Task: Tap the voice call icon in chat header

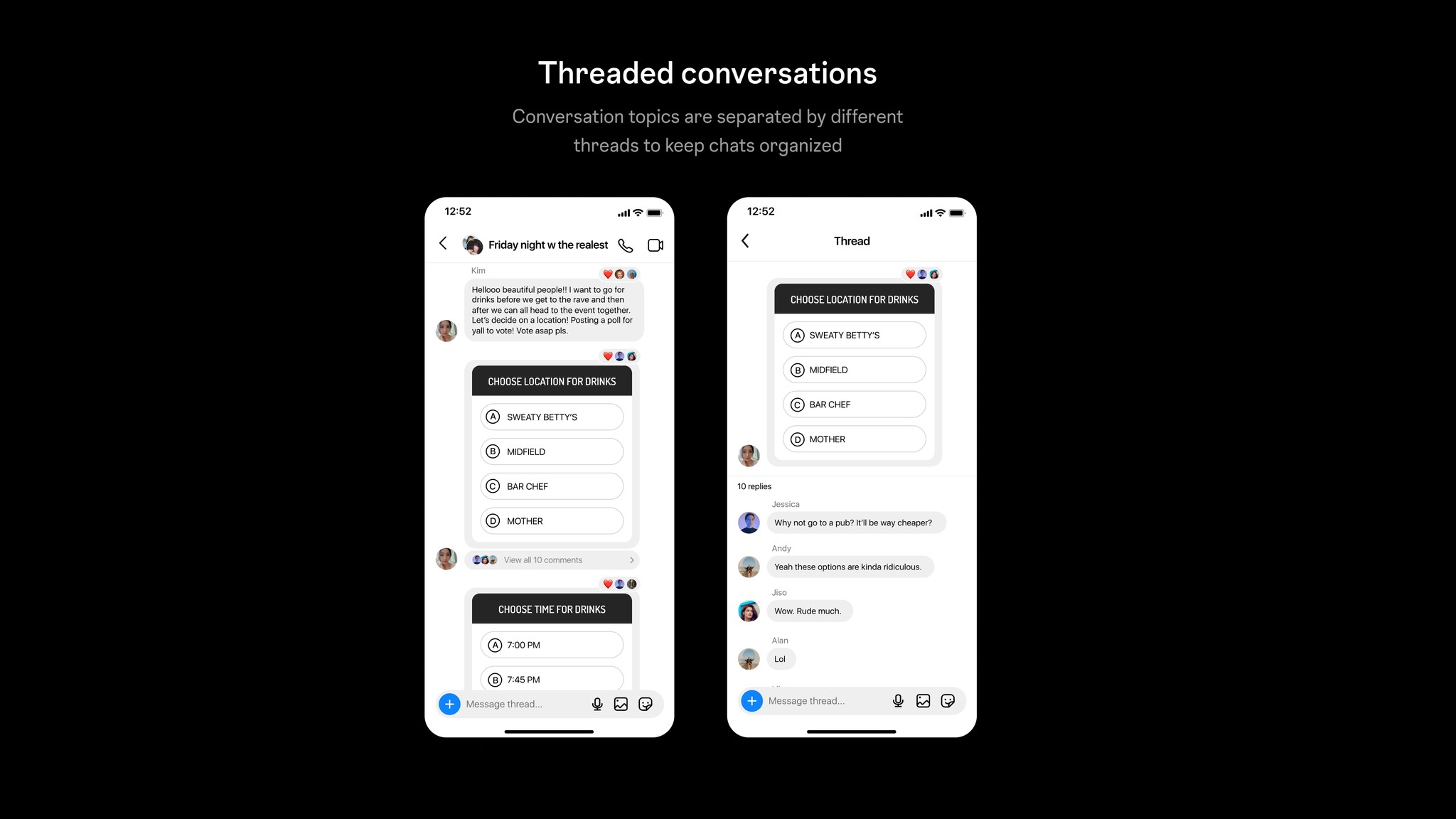Action: [x=626, y=245]
